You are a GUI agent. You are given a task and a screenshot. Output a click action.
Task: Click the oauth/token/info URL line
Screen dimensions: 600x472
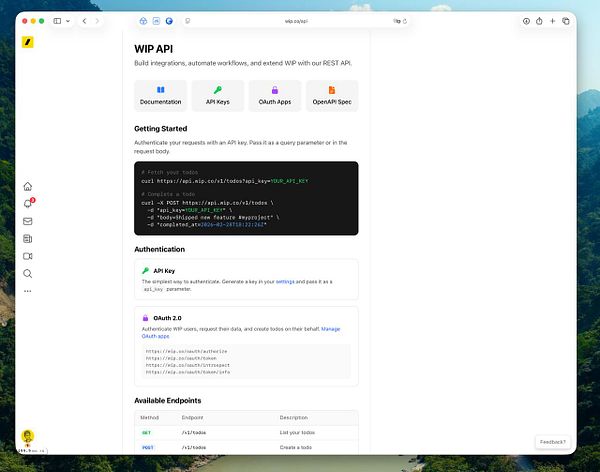point(188,372)
